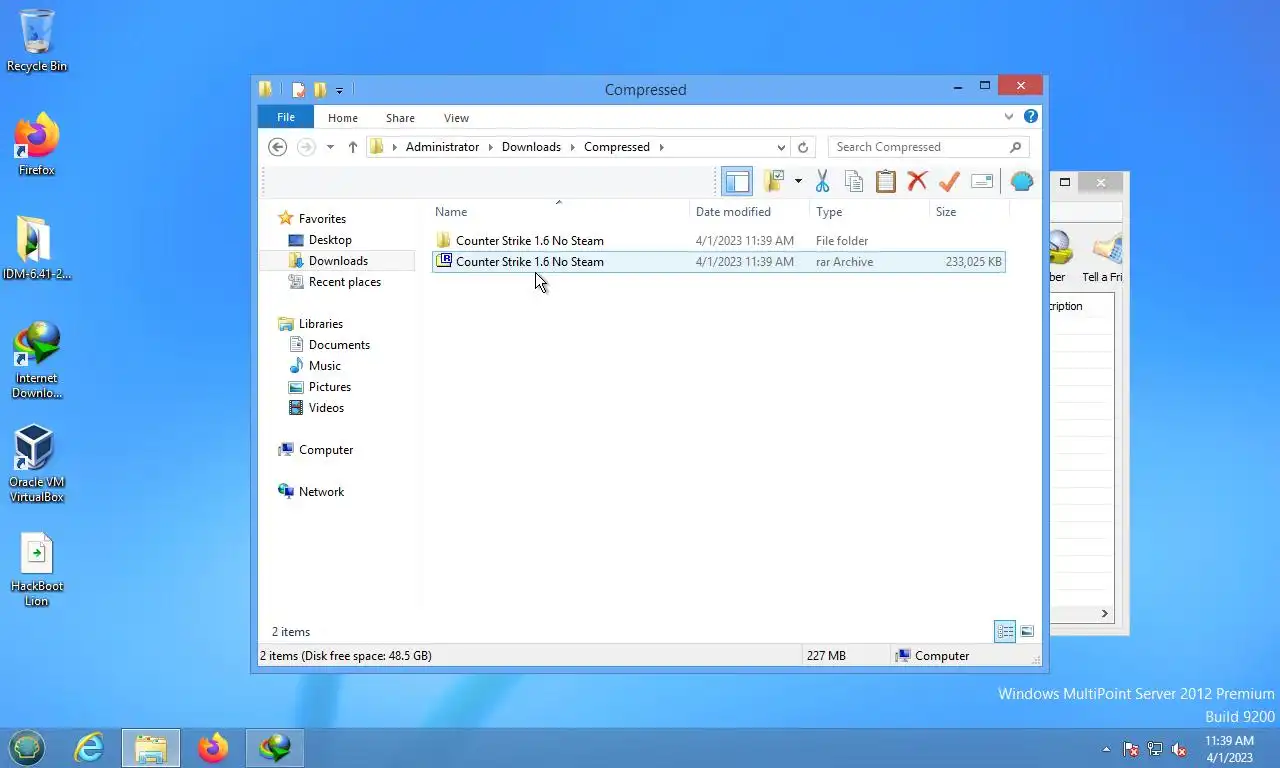Click the Forward navigation arrow
1280x768 pixels.
(x=306, y=147)
